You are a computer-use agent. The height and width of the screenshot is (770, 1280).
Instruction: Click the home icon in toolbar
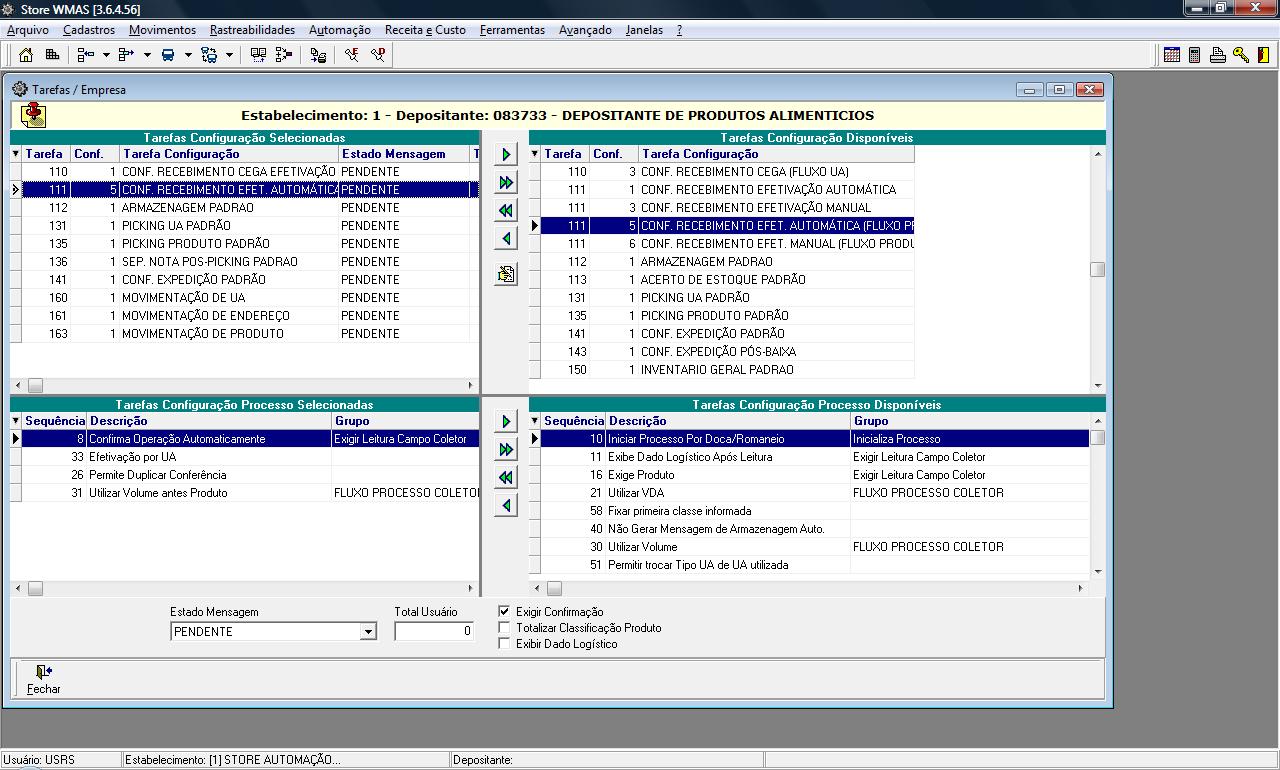coord(26,55)
